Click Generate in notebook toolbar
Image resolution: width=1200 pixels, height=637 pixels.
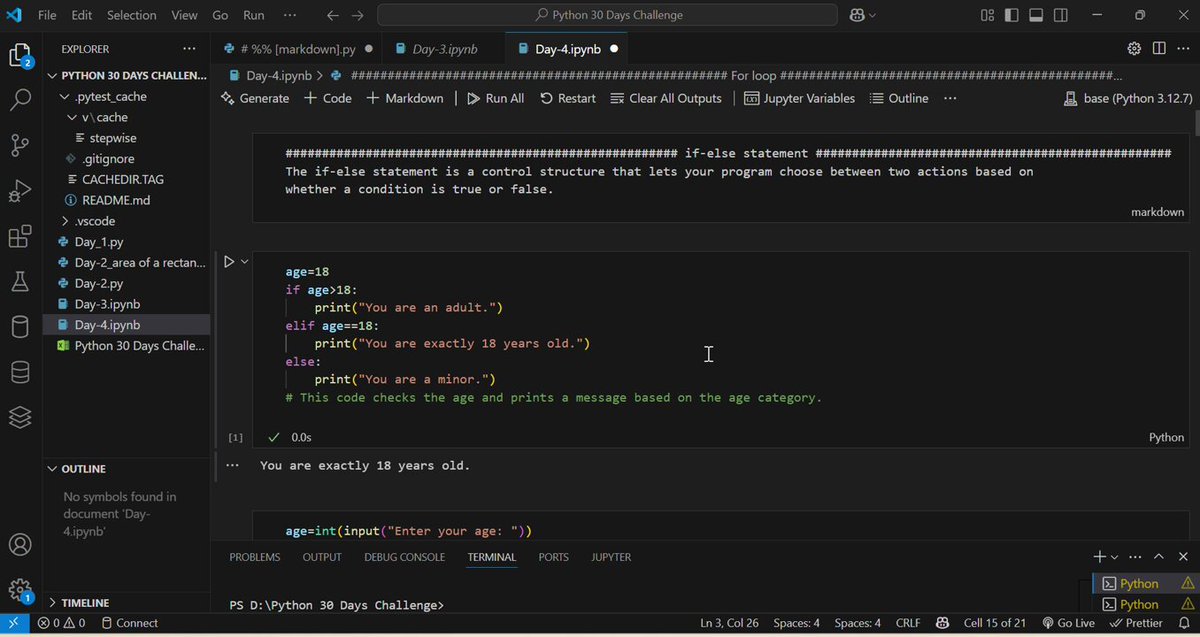pos(255,98)
